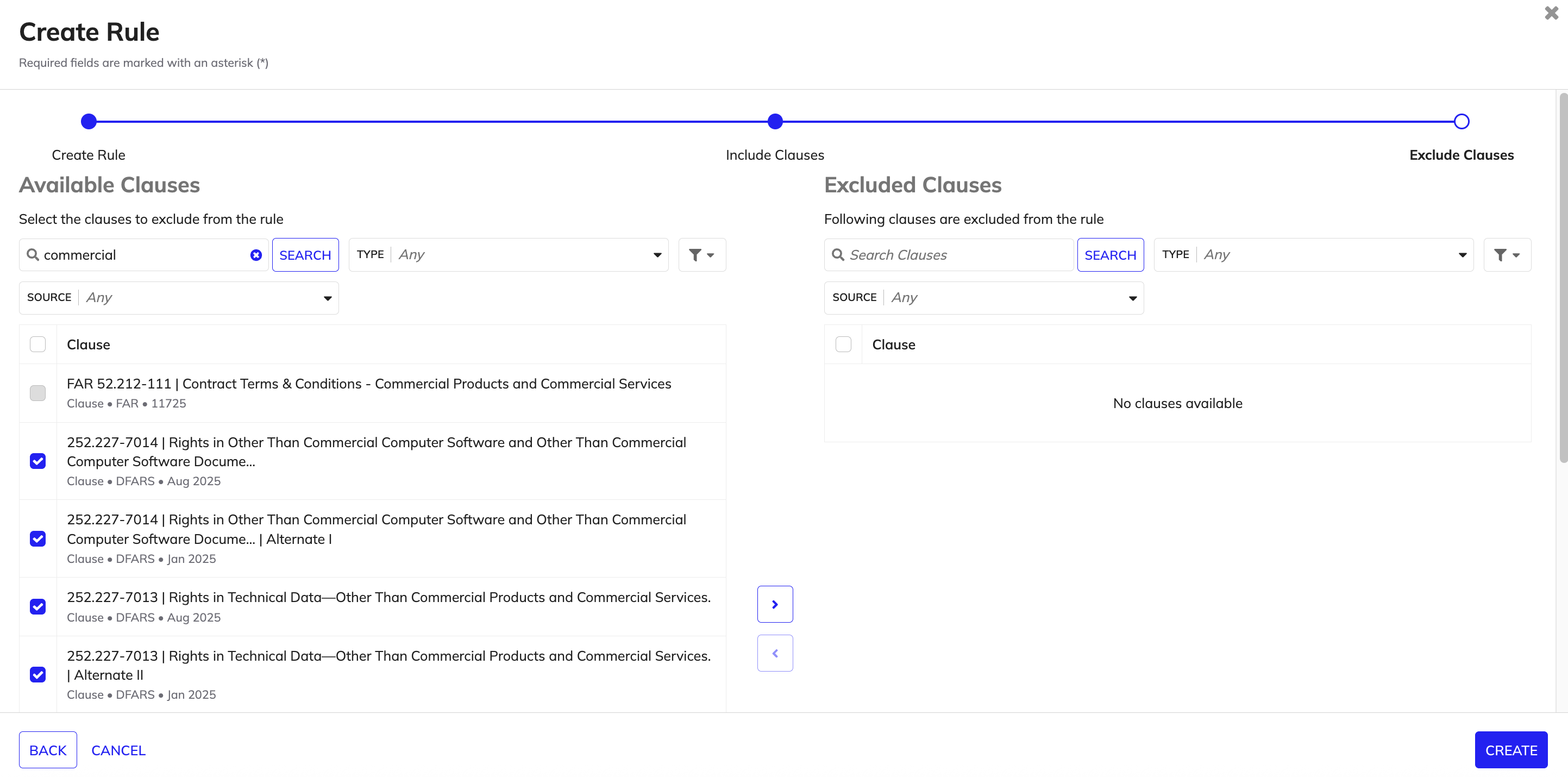Open Available Clauses filter funnel menu
This screenshot has height=777, width=1568.
pyautogui.click(x=702, y=255)
